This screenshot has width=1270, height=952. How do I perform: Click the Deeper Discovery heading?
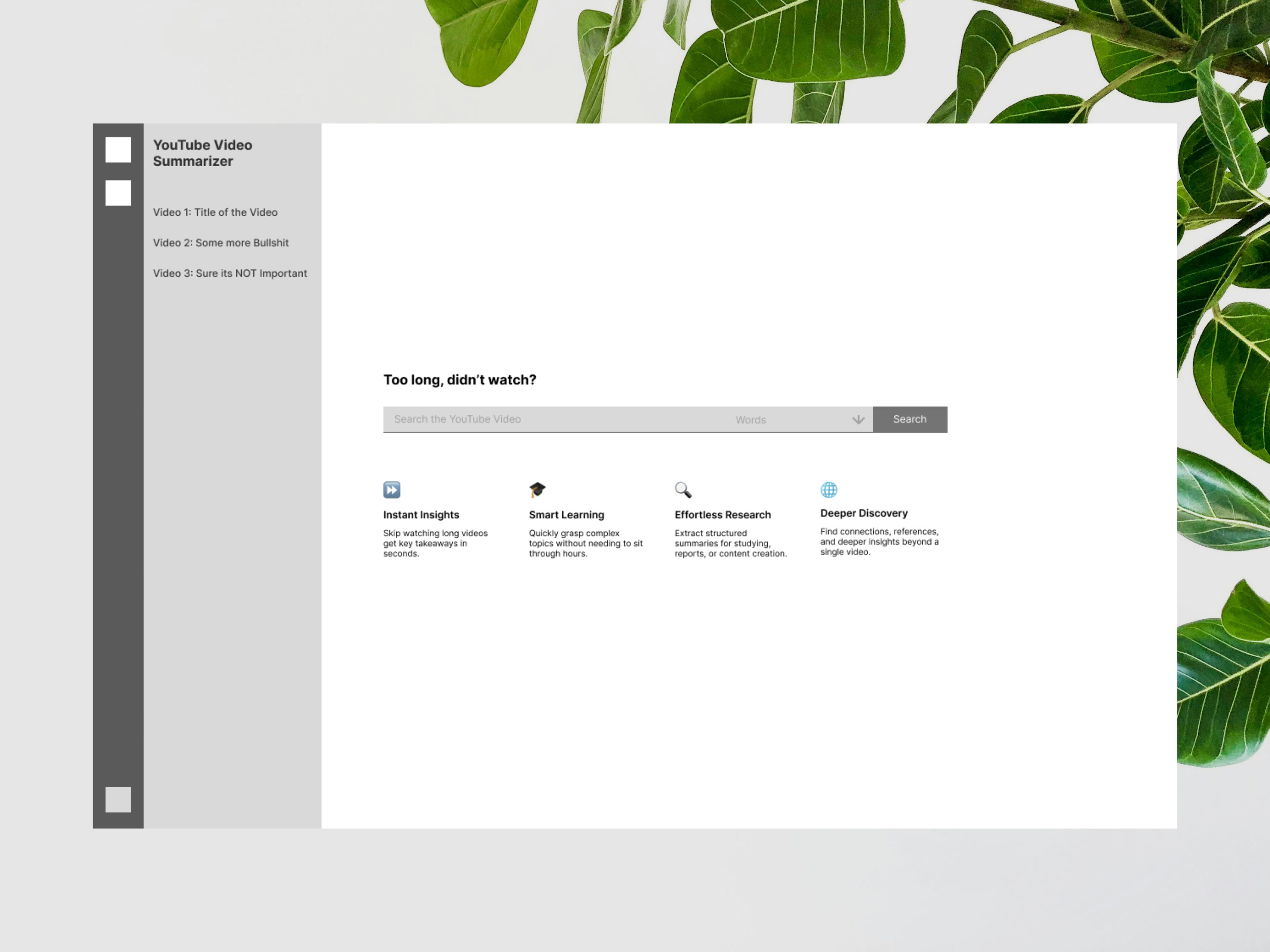(863, 513)
